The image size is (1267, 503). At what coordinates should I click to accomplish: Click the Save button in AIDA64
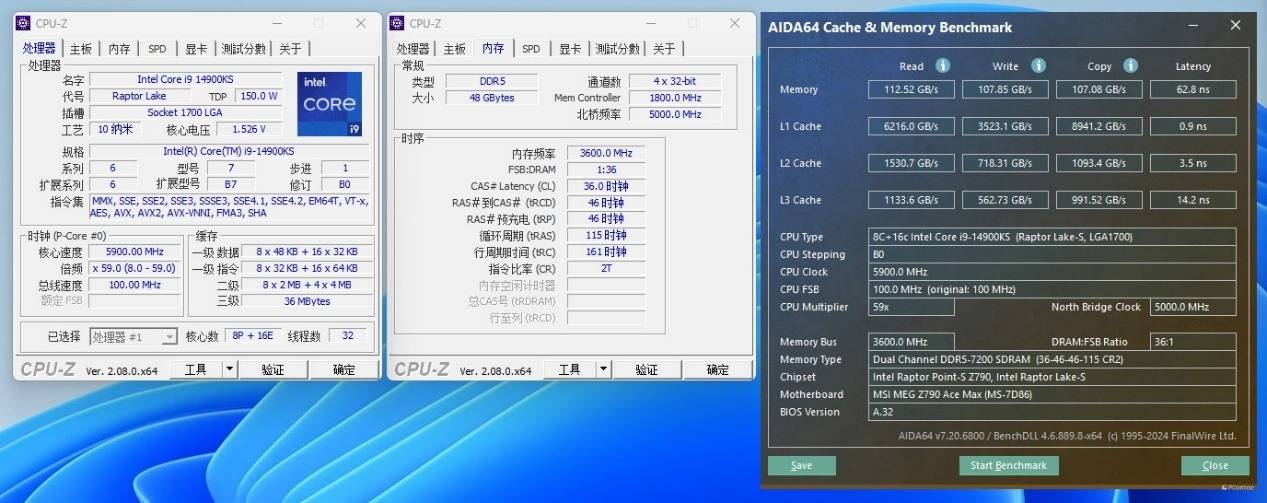coord(801,465)
